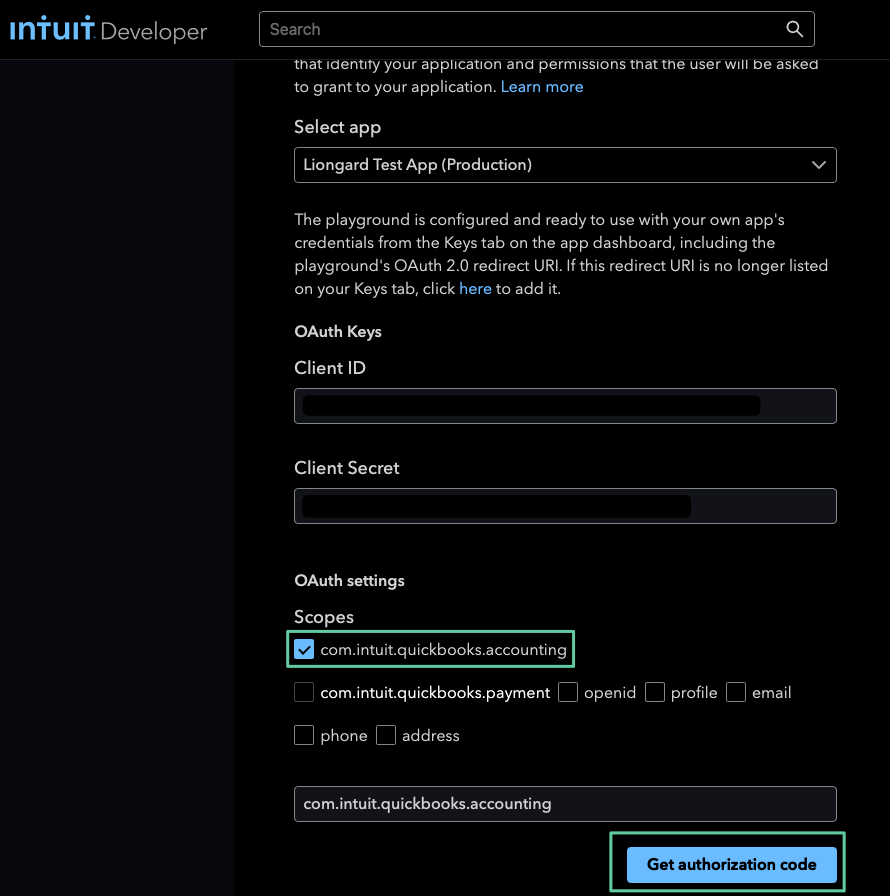Click the Intuit Developer logo
Screen dimensions: 890x896
tap(108, 29)
